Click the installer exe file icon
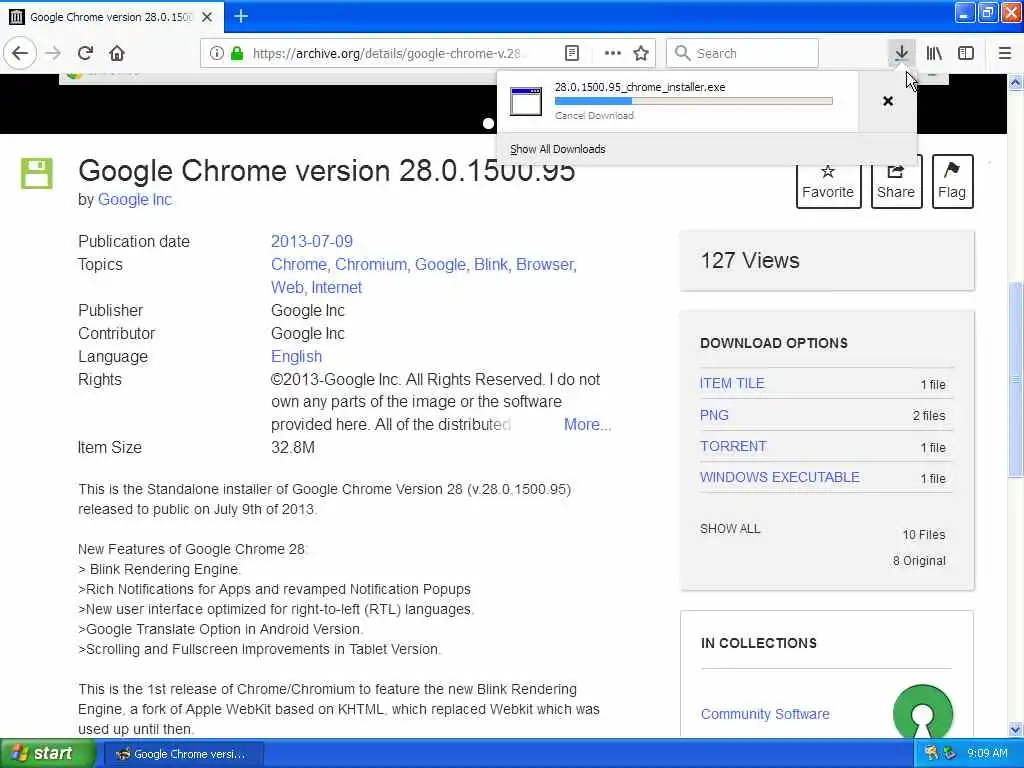 tap(526, 101)
